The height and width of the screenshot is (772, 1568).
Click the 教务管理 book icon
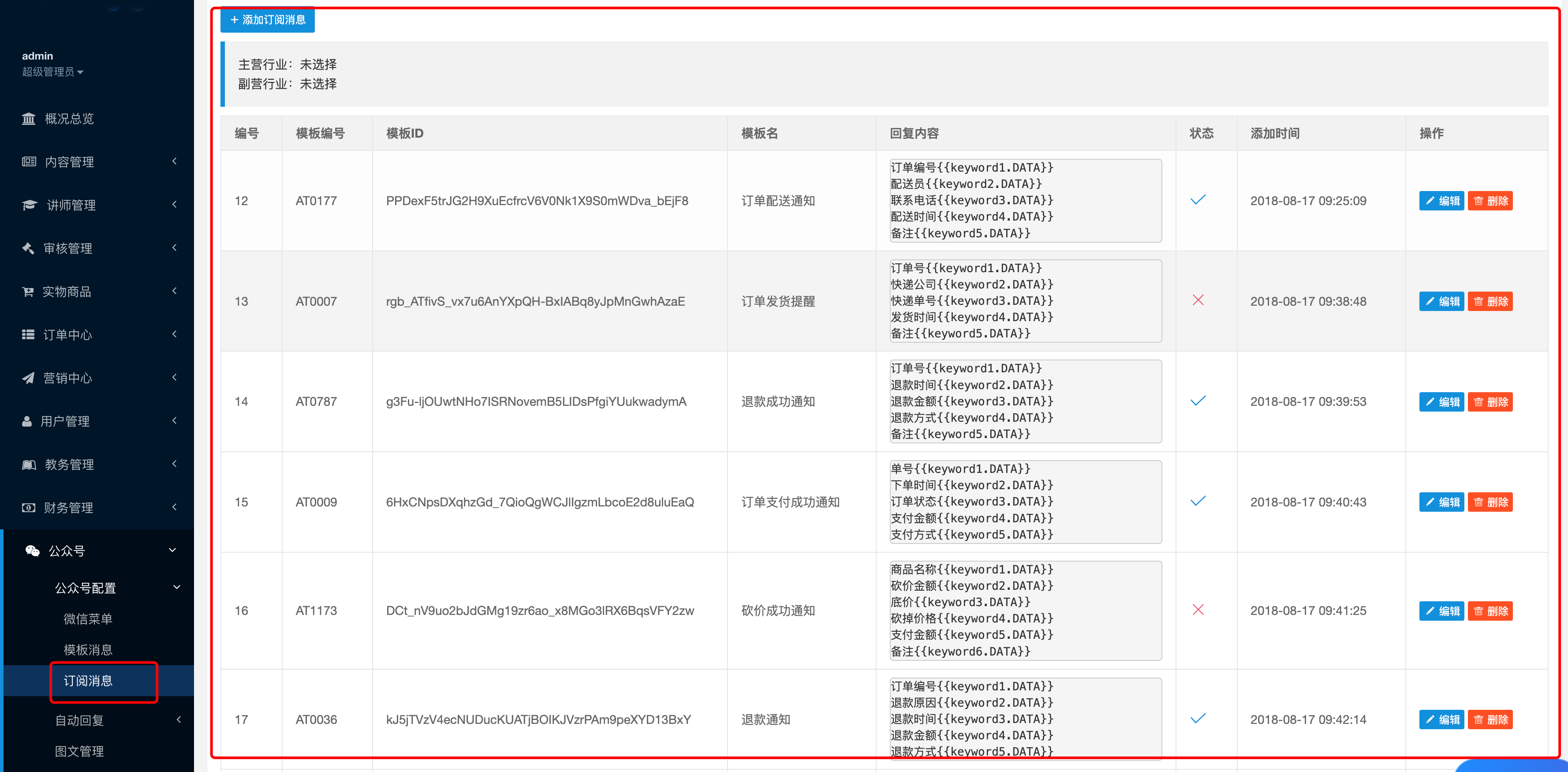point(29,464)
